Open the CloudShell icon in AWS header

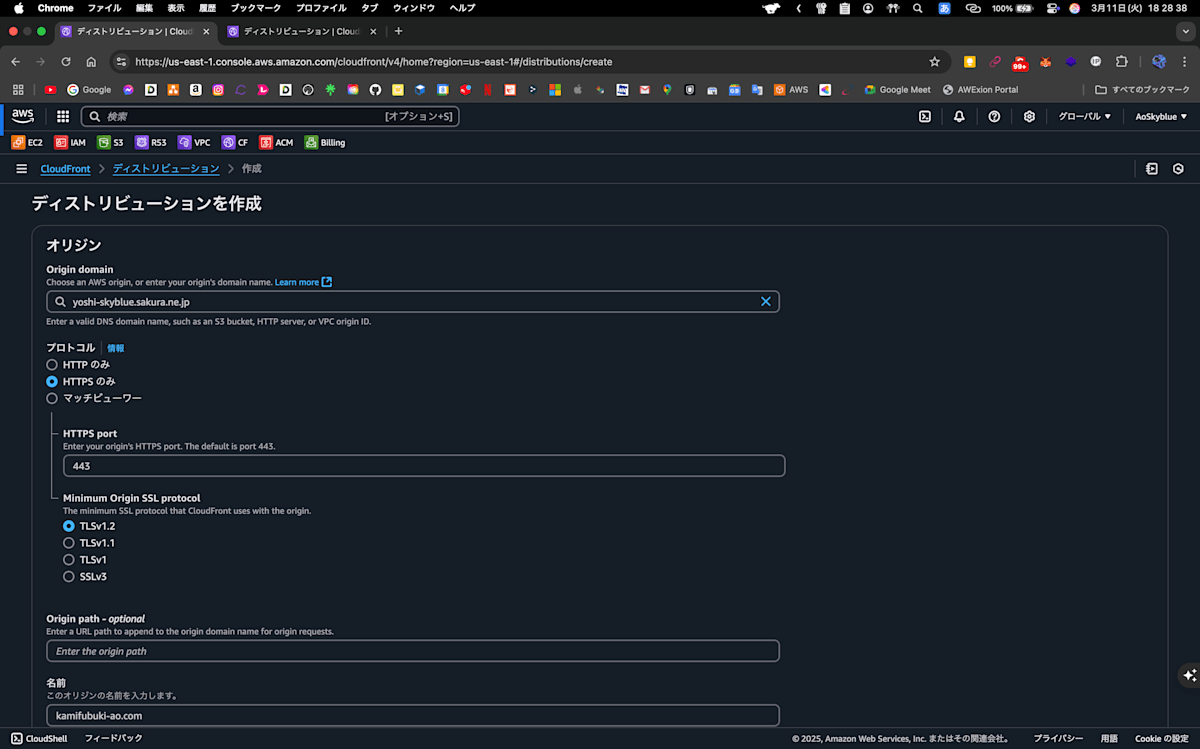click(925, 116)
